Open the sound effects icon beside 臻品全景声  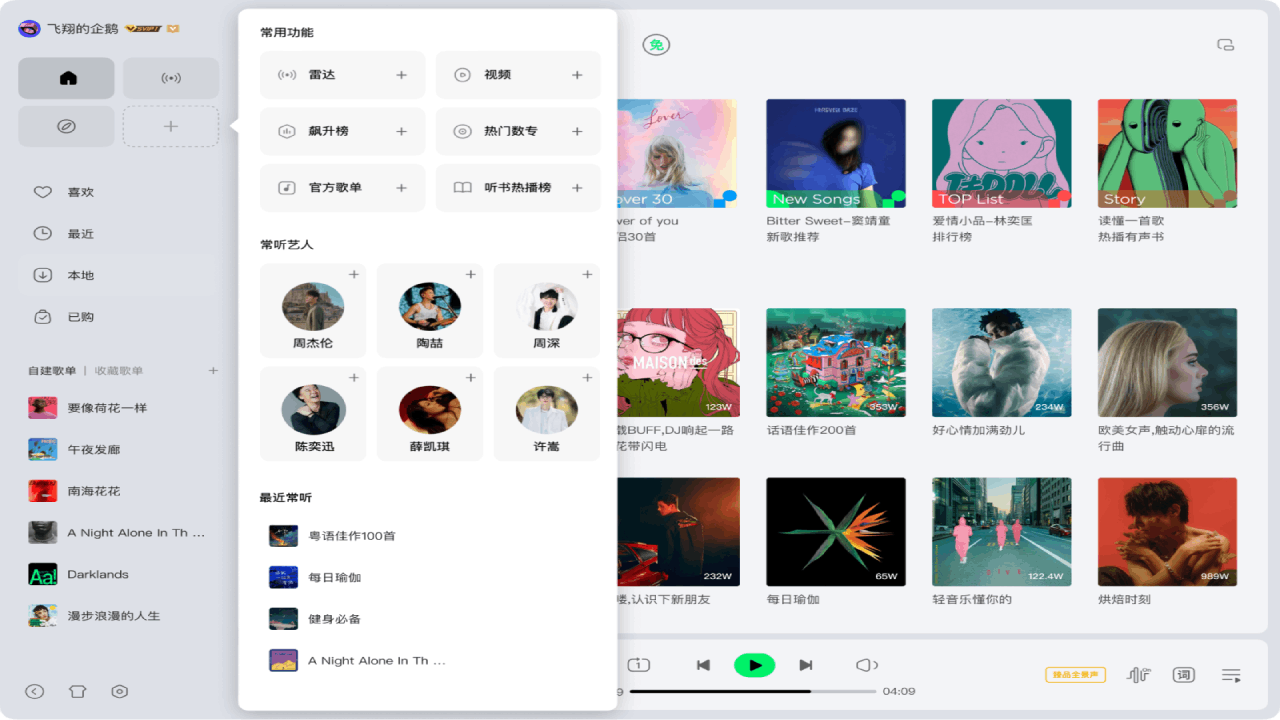1139,675
